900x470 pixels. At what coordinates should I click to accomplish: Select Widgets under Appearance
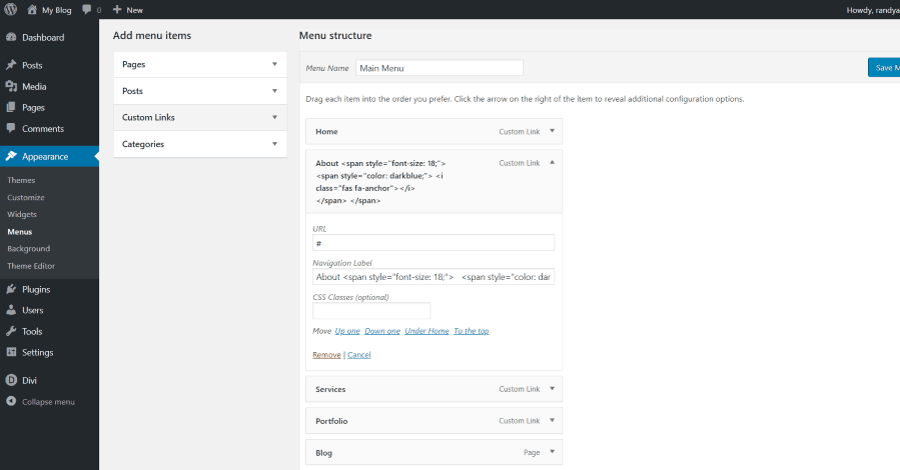click(x=22, y=214)
